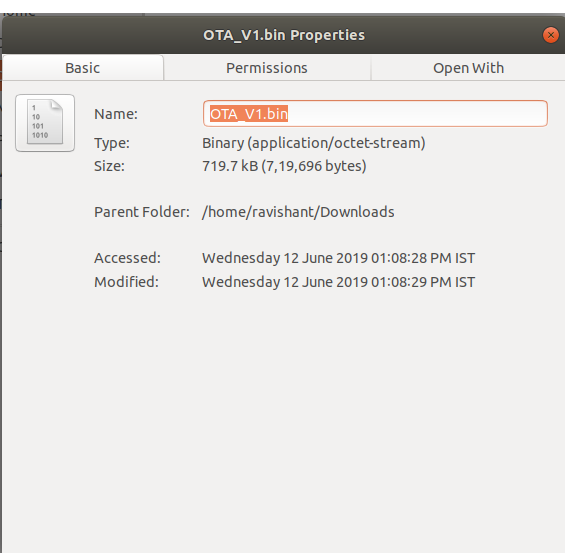Click the highlighted OTA_V1.bin text

249,114
